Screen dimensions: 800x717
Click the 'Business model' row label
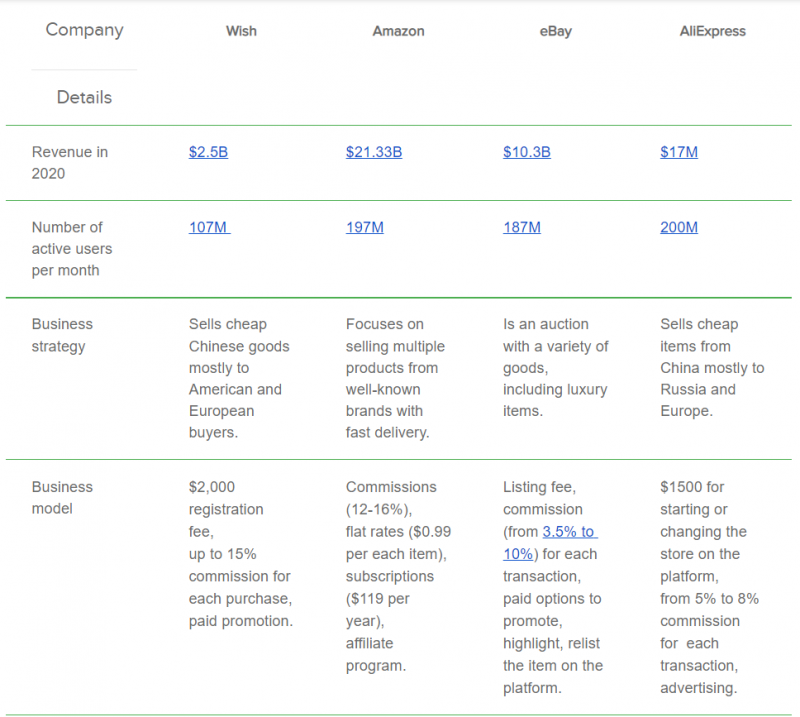click(x=62, y=498)
